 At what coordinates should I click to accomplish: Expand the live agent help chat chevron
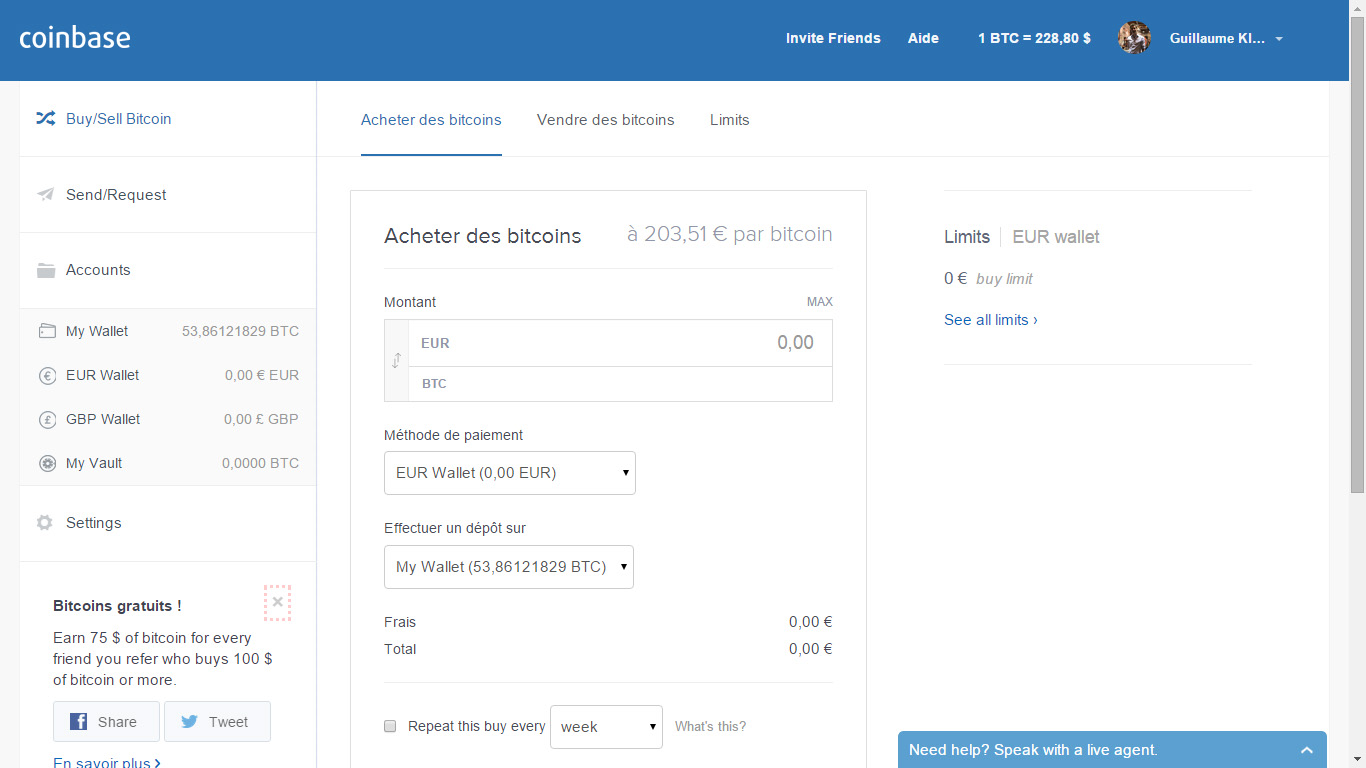(x=1306, y=750)
